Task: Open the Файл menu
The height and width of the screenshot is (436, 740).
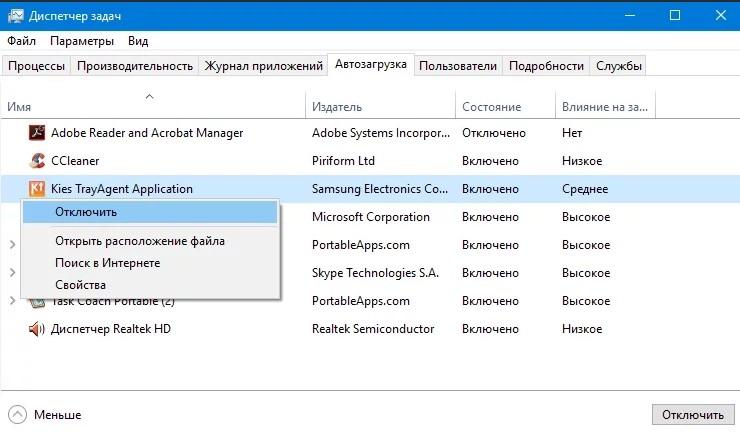Action: (21, 41)
